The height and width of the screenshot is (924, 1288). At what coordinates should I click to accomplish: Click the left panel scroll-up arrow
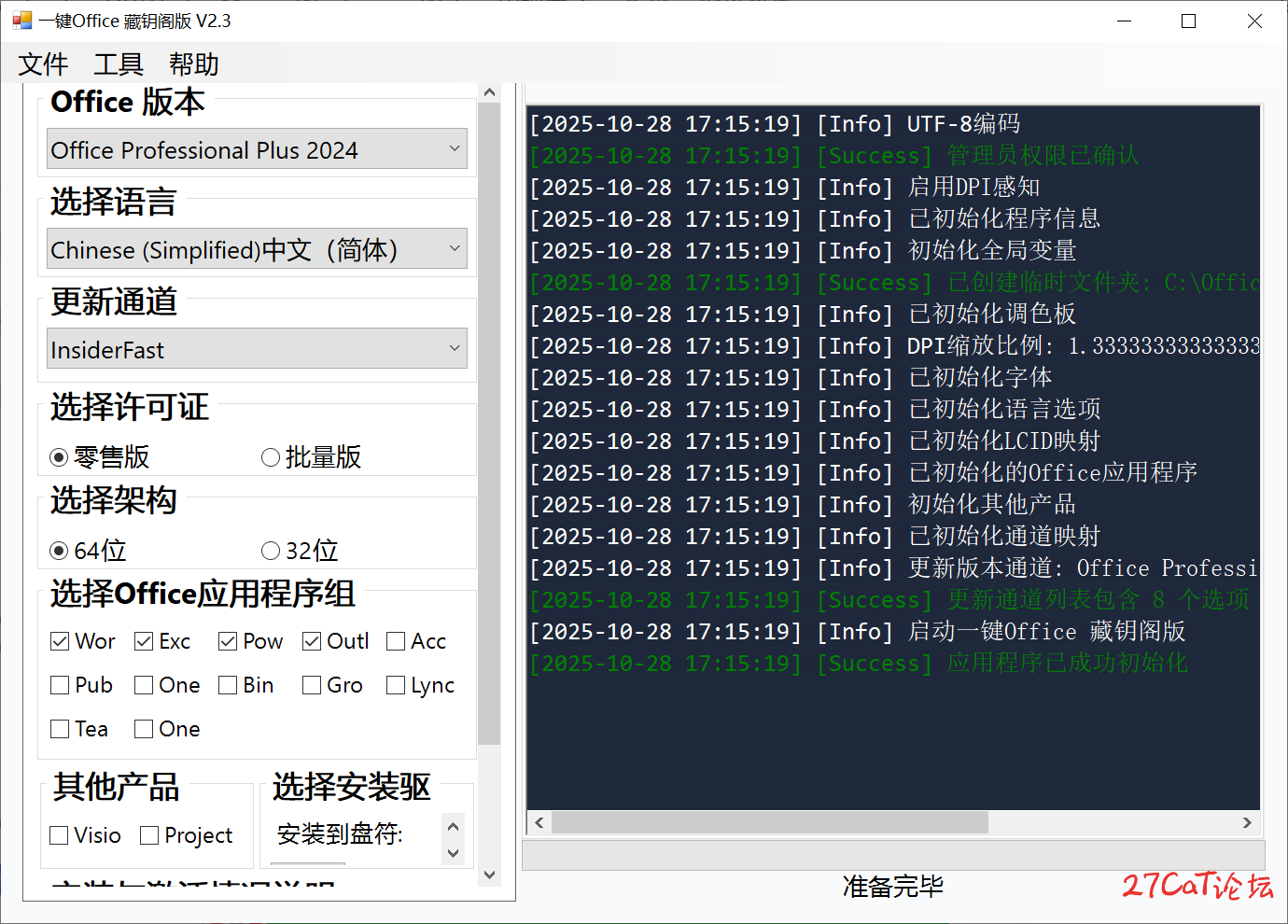[489, 92]
